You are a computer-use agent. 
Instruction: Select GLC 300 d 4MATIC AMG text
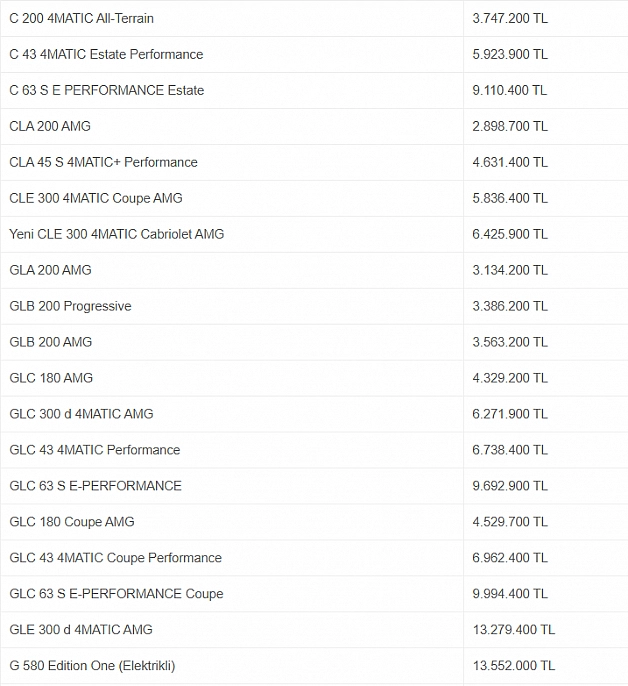tap(81, 413)
